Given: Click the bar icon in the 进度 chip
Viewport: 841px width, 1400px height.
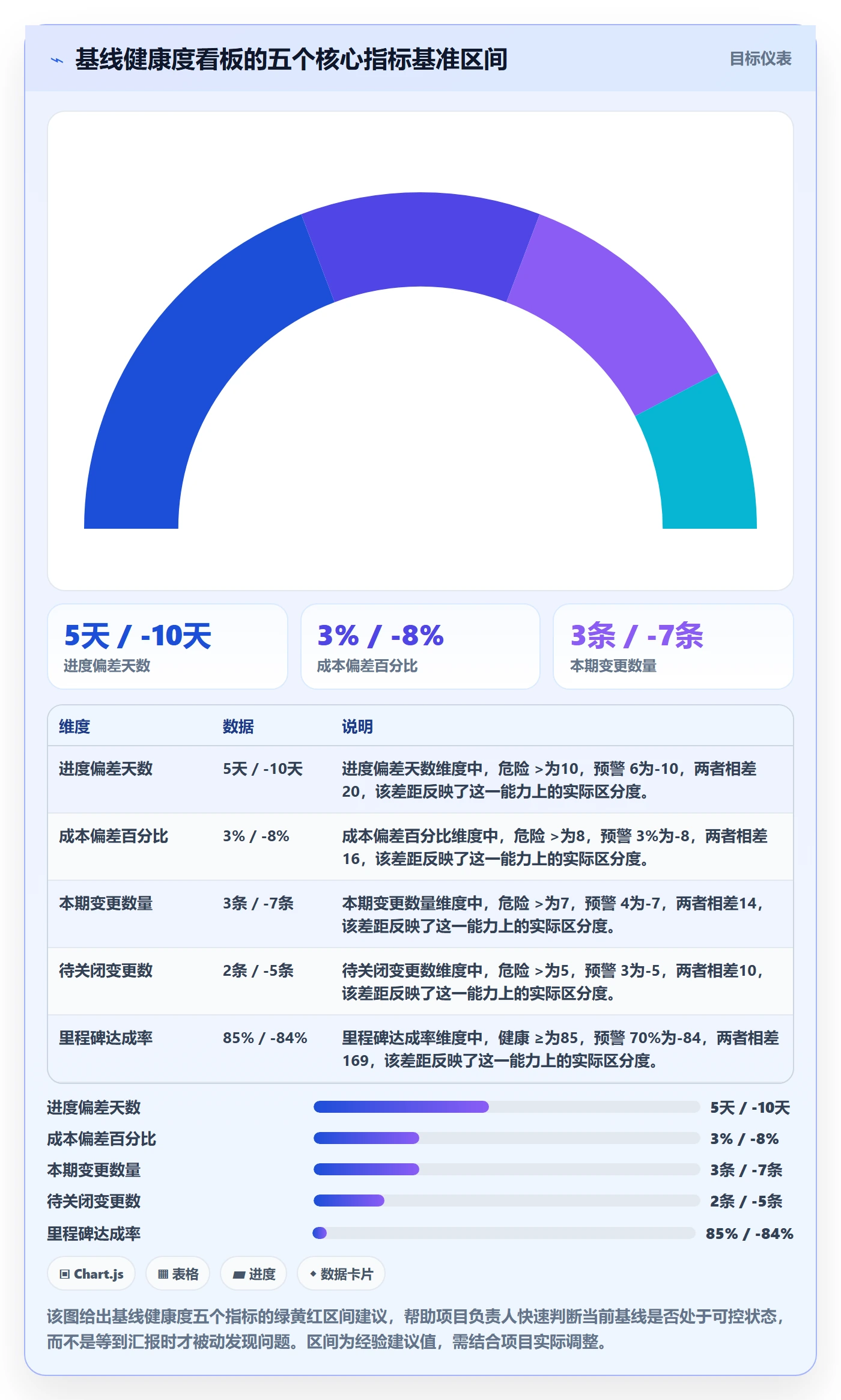Looking at the screenshot, I should coord(238,1274).
